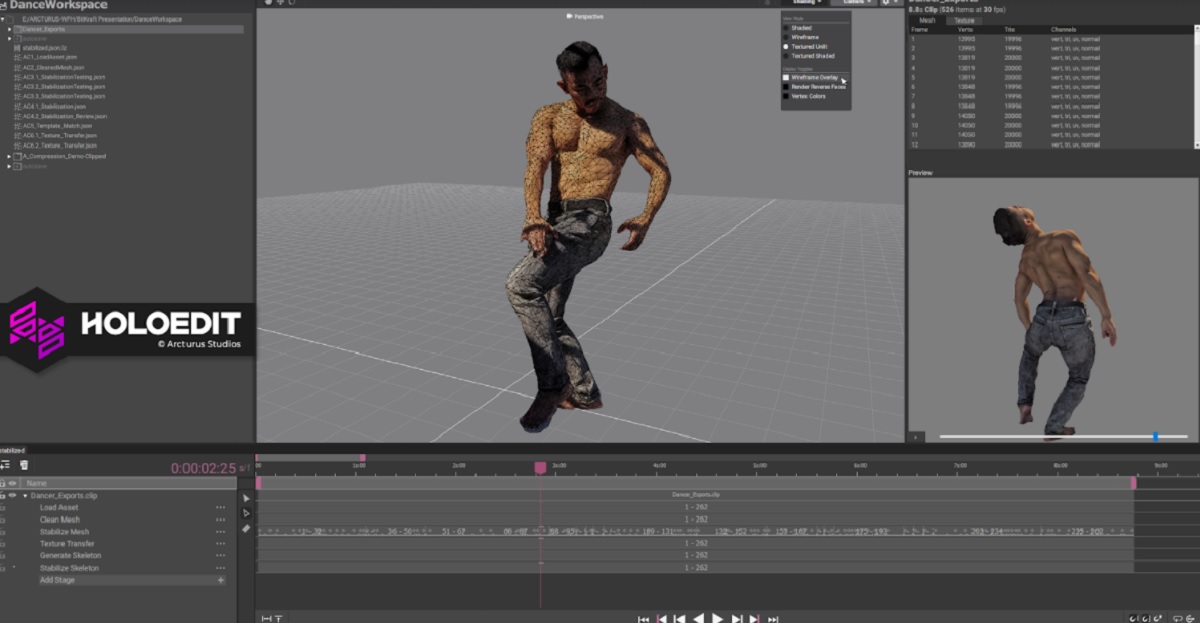
Task: Select the razor/eraser timeline tool
Action: 247,528
